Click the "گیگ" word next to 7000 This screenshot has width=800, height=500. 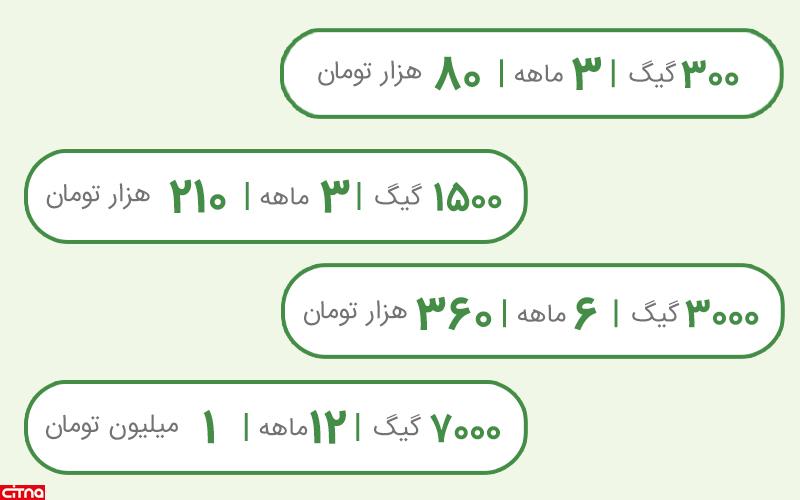coord(398,429)
